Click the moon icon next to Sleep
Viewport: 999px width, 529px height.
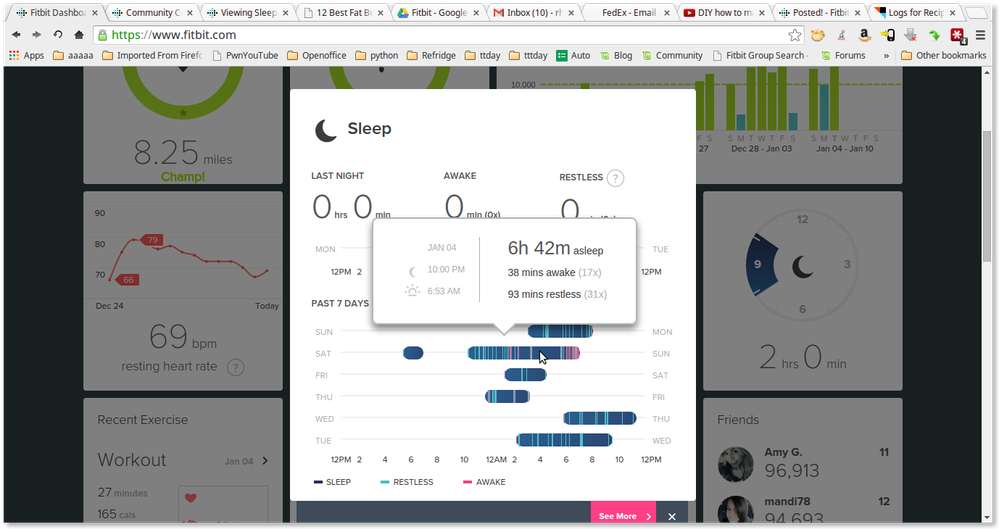click(x=326, y=129)
